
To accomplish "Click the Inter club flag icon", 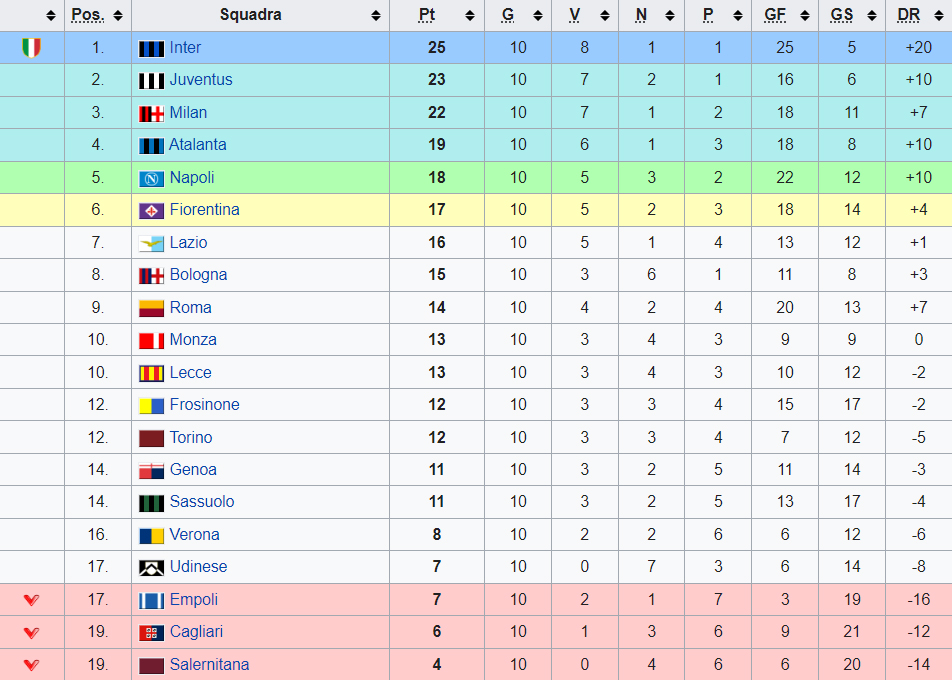I will [151, 49].
